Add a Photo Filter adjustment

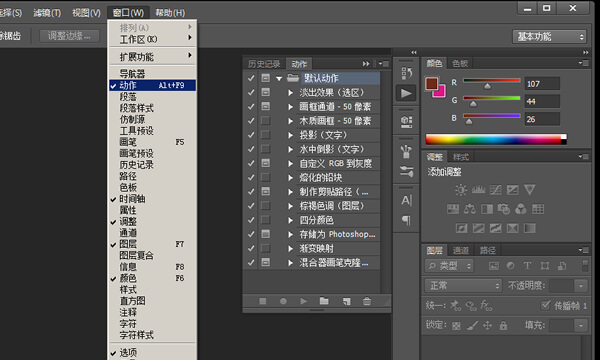pyautogui.click(x=504, y=209)
